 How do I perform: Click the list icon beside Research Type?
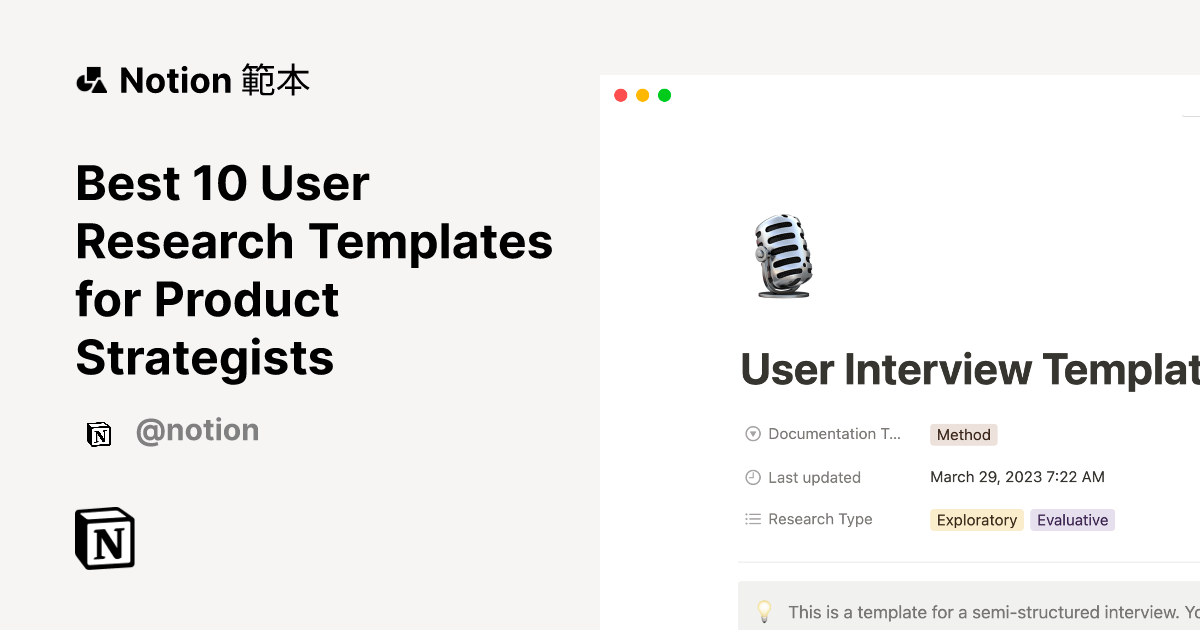coord(753,519)
